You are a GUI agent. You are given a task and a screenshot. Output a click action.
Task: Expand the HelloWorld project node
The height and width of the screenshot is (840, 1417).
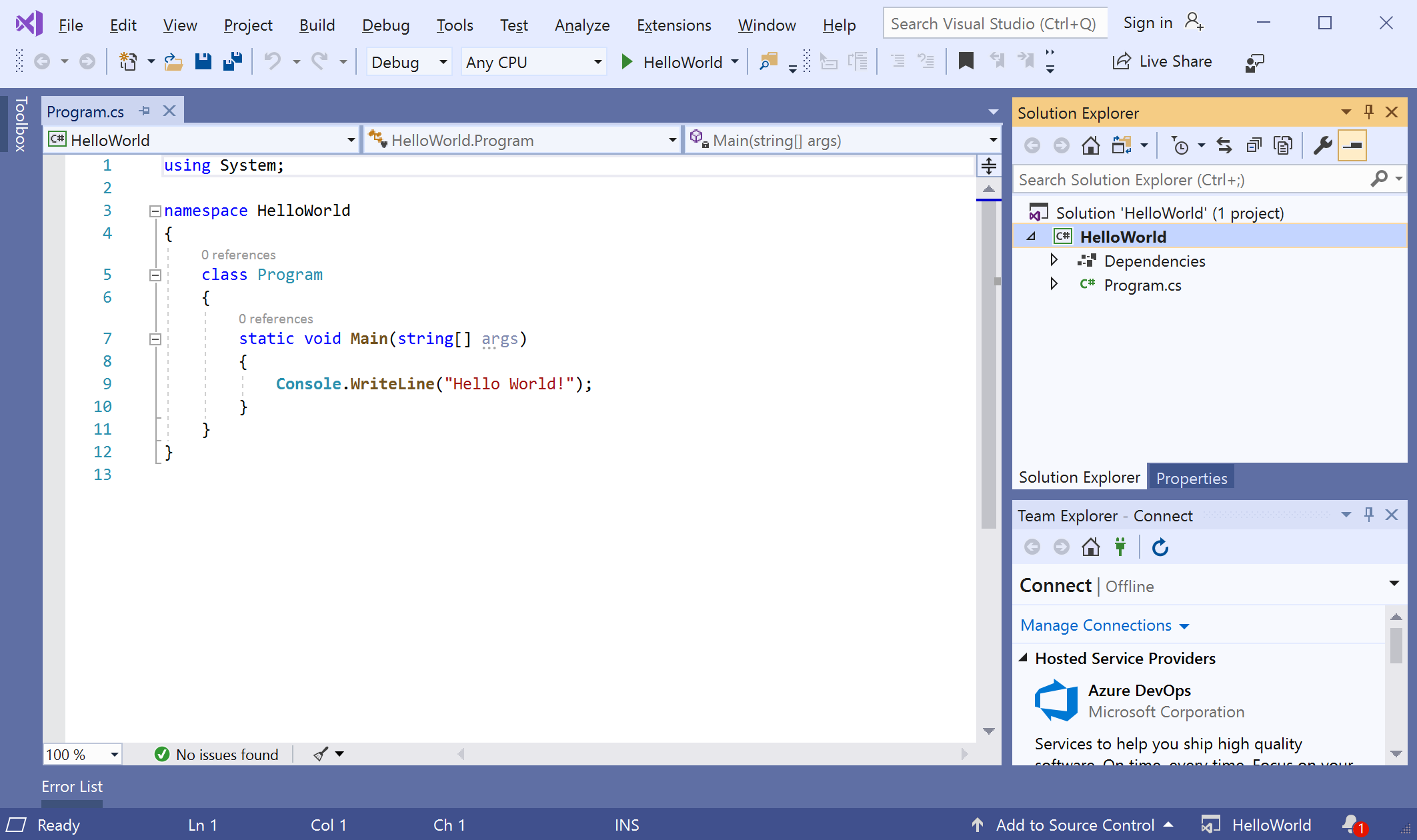click(x=1033, y=236)
